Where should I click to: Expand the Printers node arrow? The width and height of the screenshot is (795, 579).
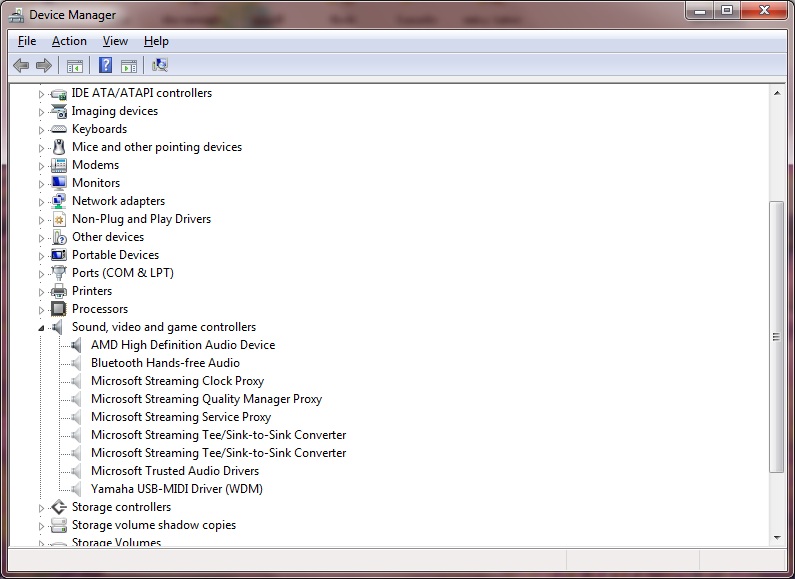pyautogui.click(x=42, y=292)
